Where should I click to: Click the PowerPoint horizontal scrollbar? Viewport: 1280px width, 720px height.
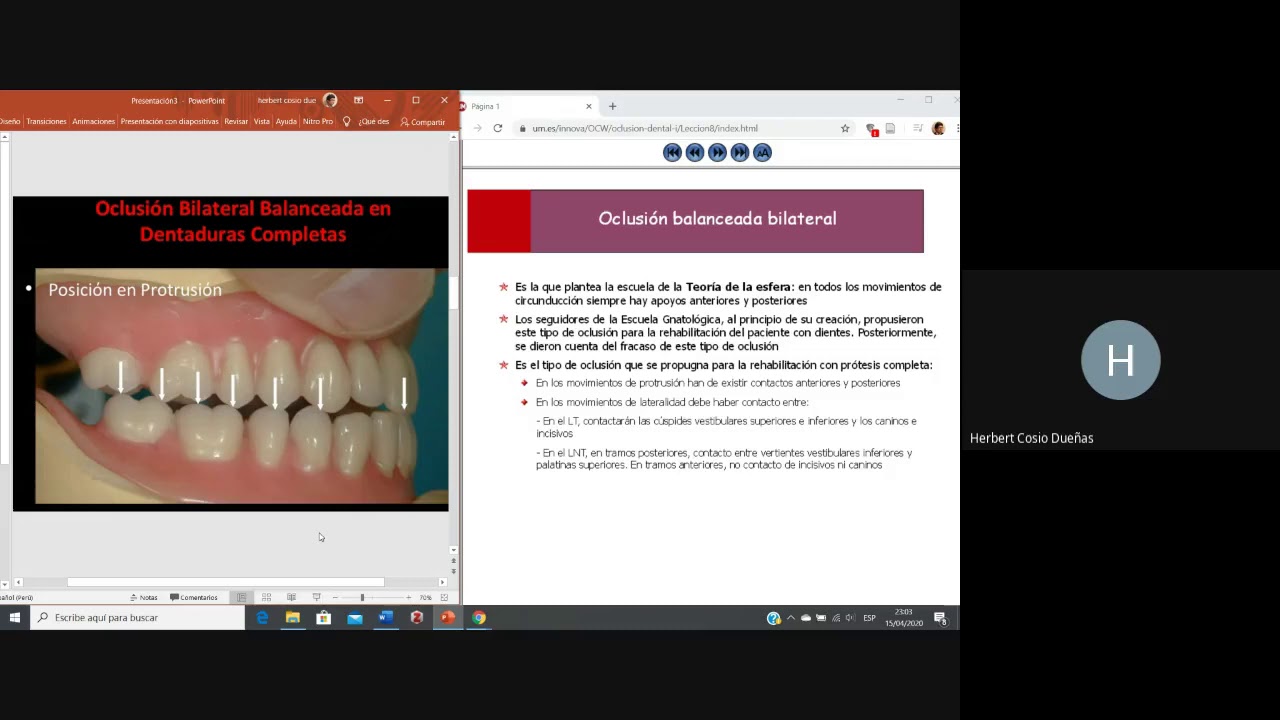point(226,582)
